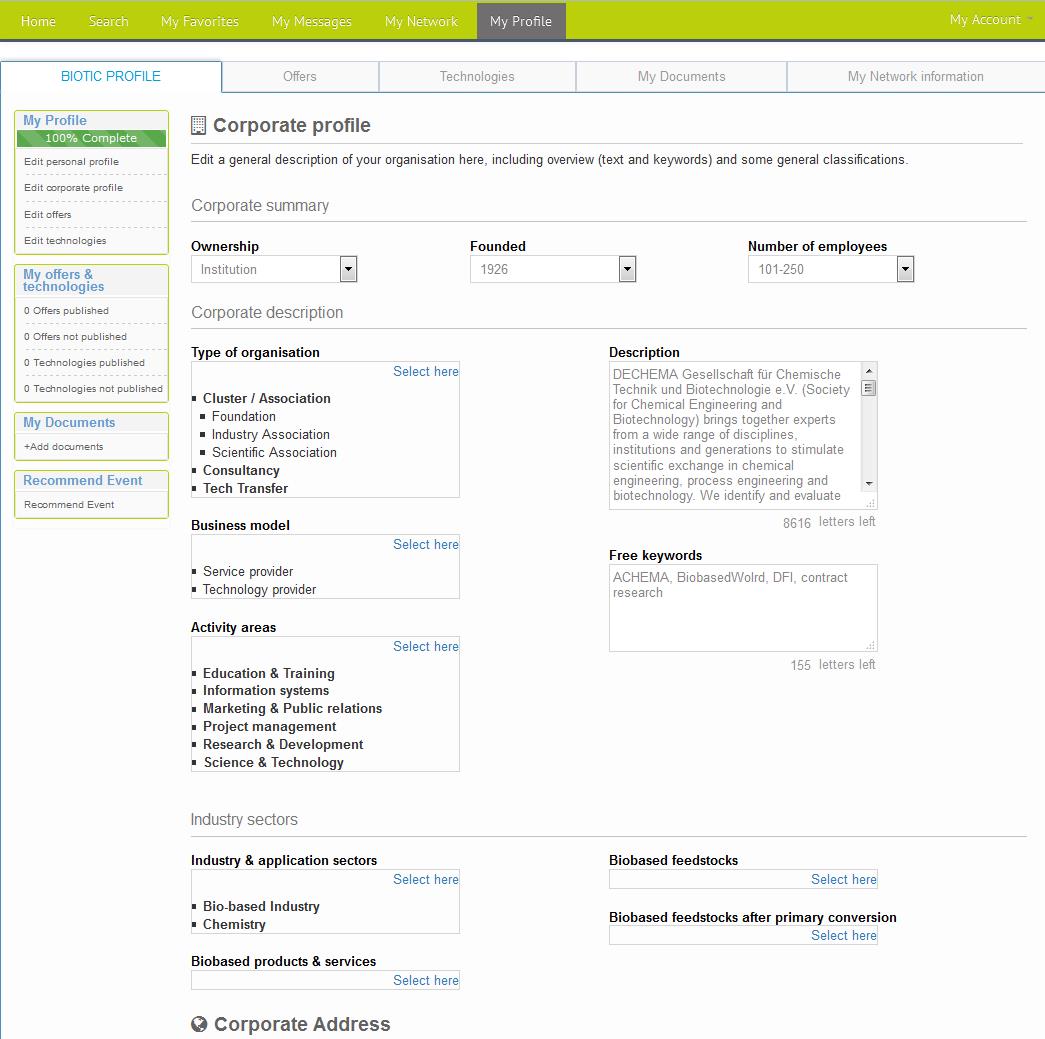1045x1039 pixels.
Task: Open the My Documents tab
Action: click(x=681, y=76)
